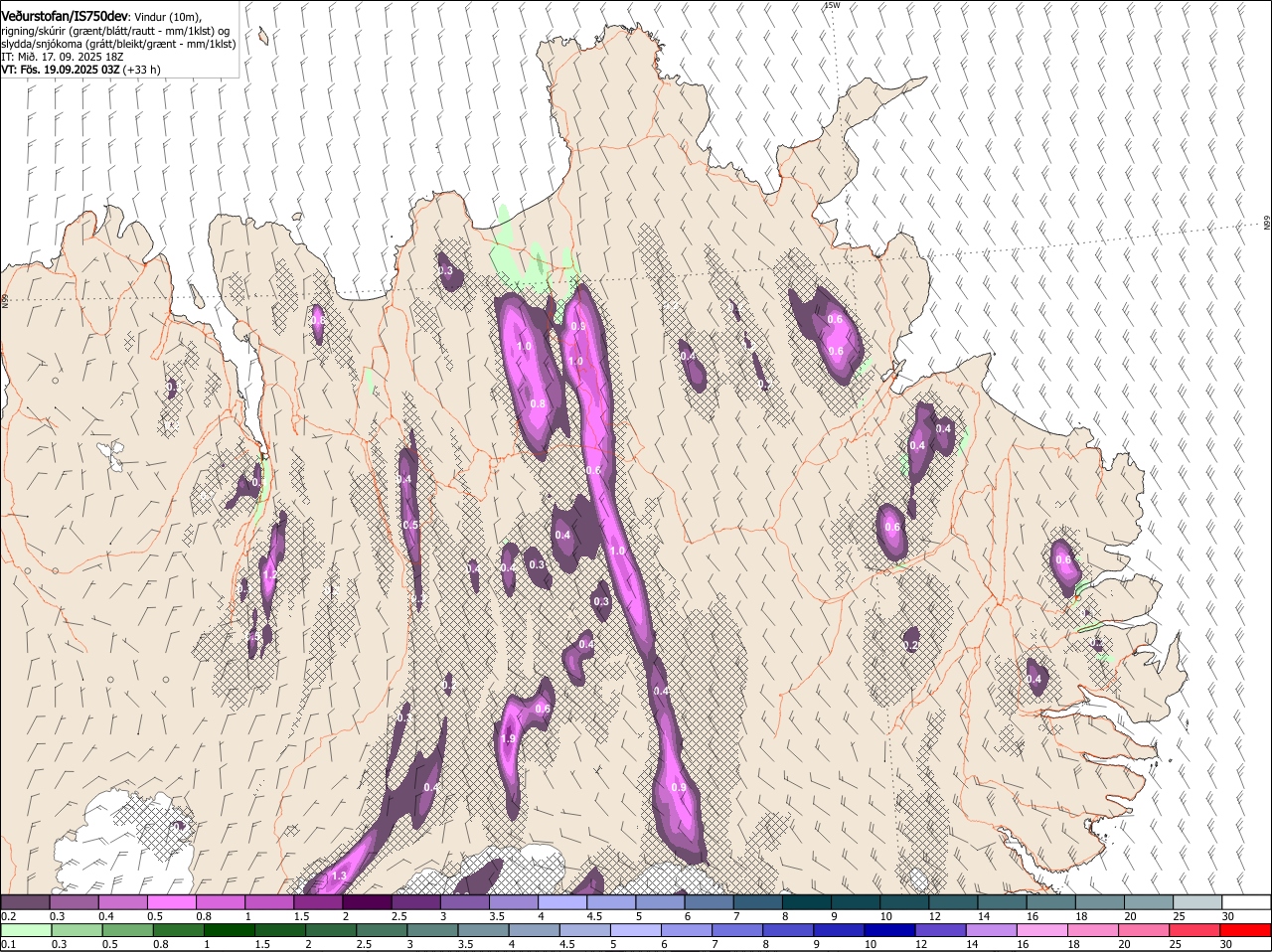1272x952 pixels.
Task: Select upper scale swatch labeled 0.8
Action: pos(220,901)
